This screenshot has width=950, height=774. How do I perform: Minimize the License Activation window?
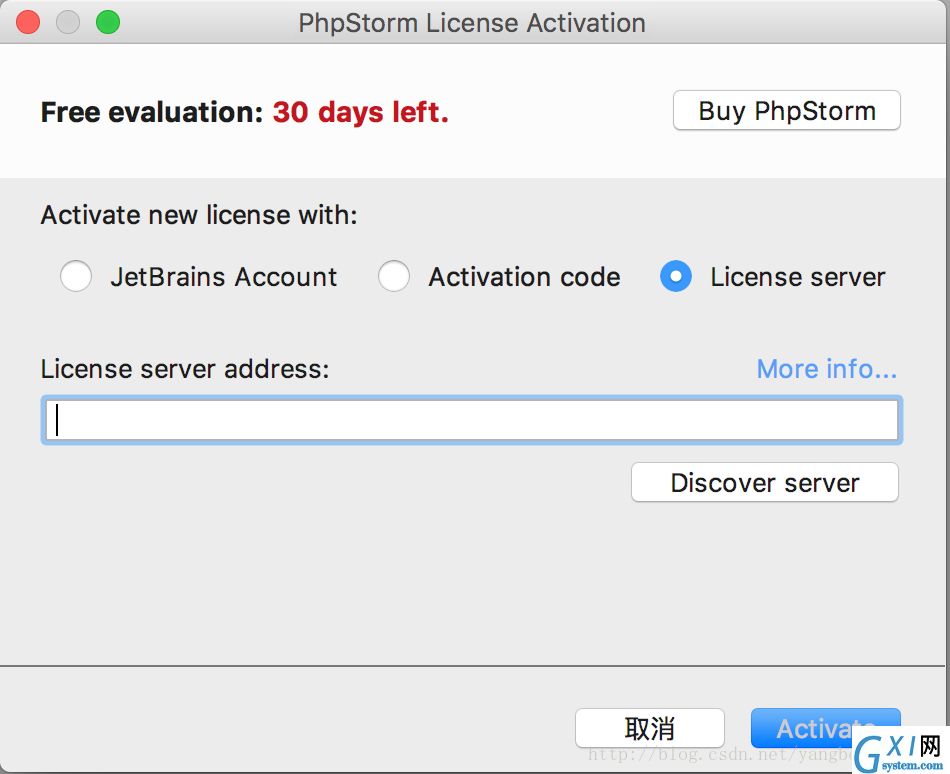click(68, 22)
